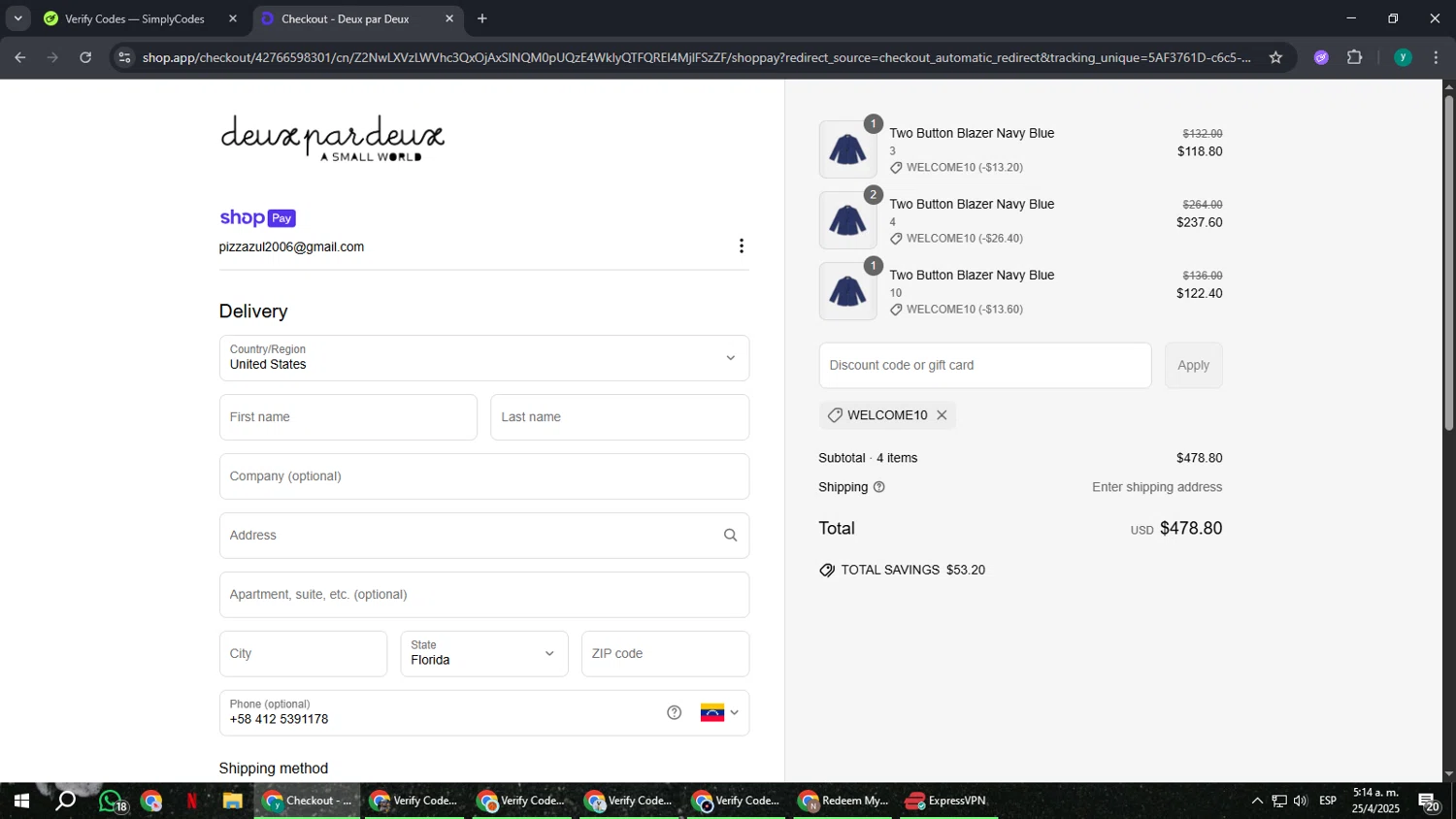Focus the Last name field
The height and width of the screenshot is (819, 1456).
pos(619,417)
